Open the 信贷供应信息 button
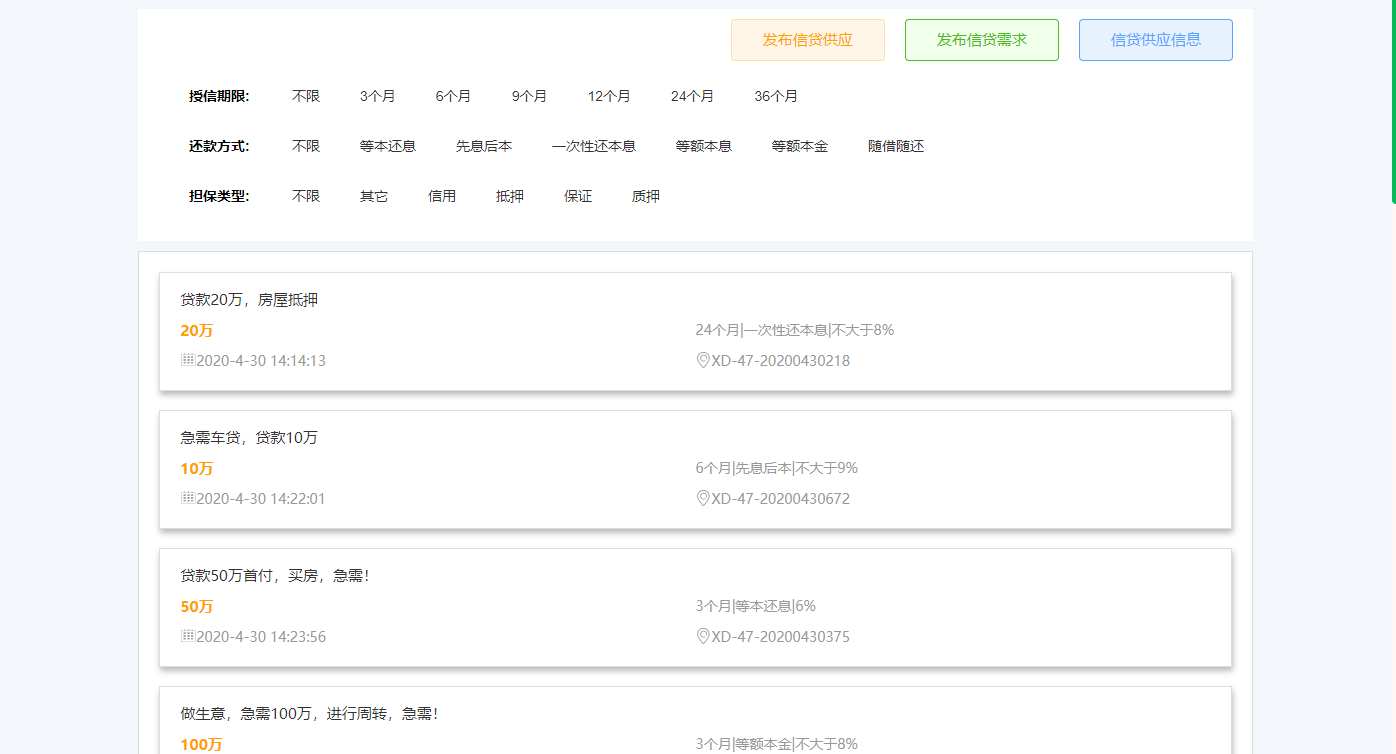Image resolution: width=1396 pixels, height=754 pixels. (1155, 40)
